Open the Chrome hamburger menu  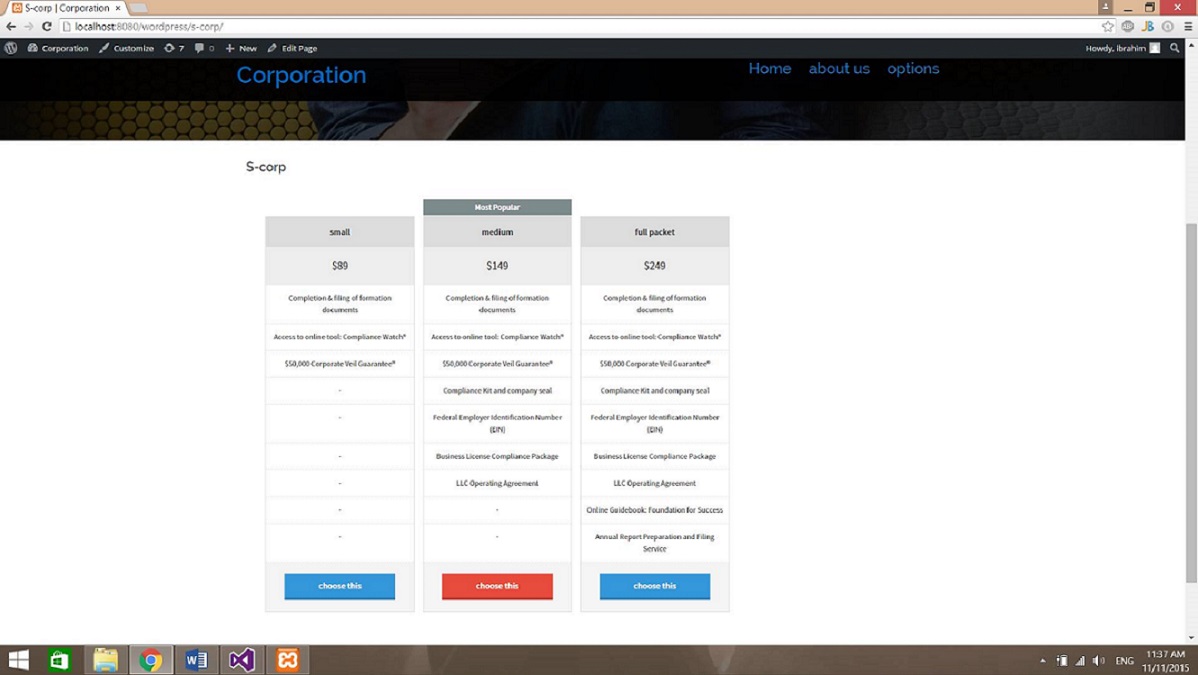tap(1187, 27)
